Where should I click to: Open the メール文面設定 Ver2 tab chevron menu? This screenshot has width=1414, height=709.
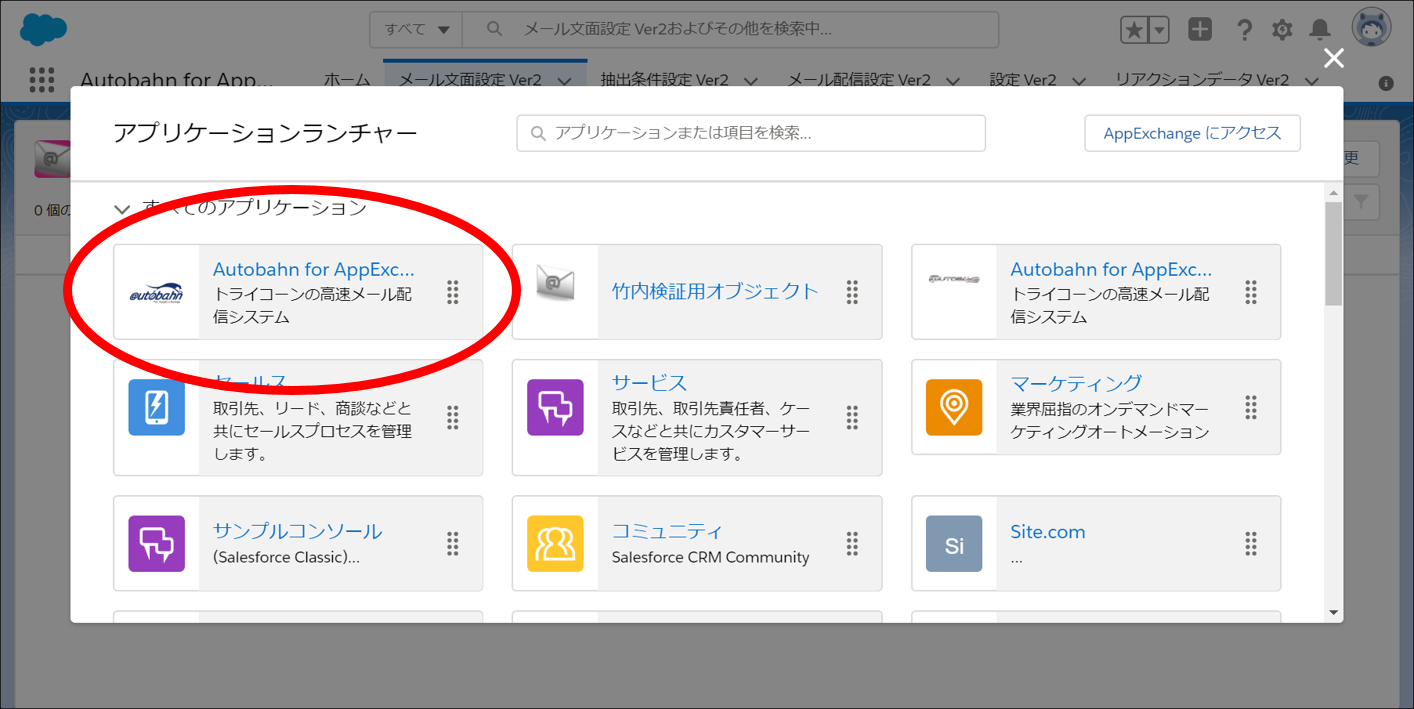[565, 81]
